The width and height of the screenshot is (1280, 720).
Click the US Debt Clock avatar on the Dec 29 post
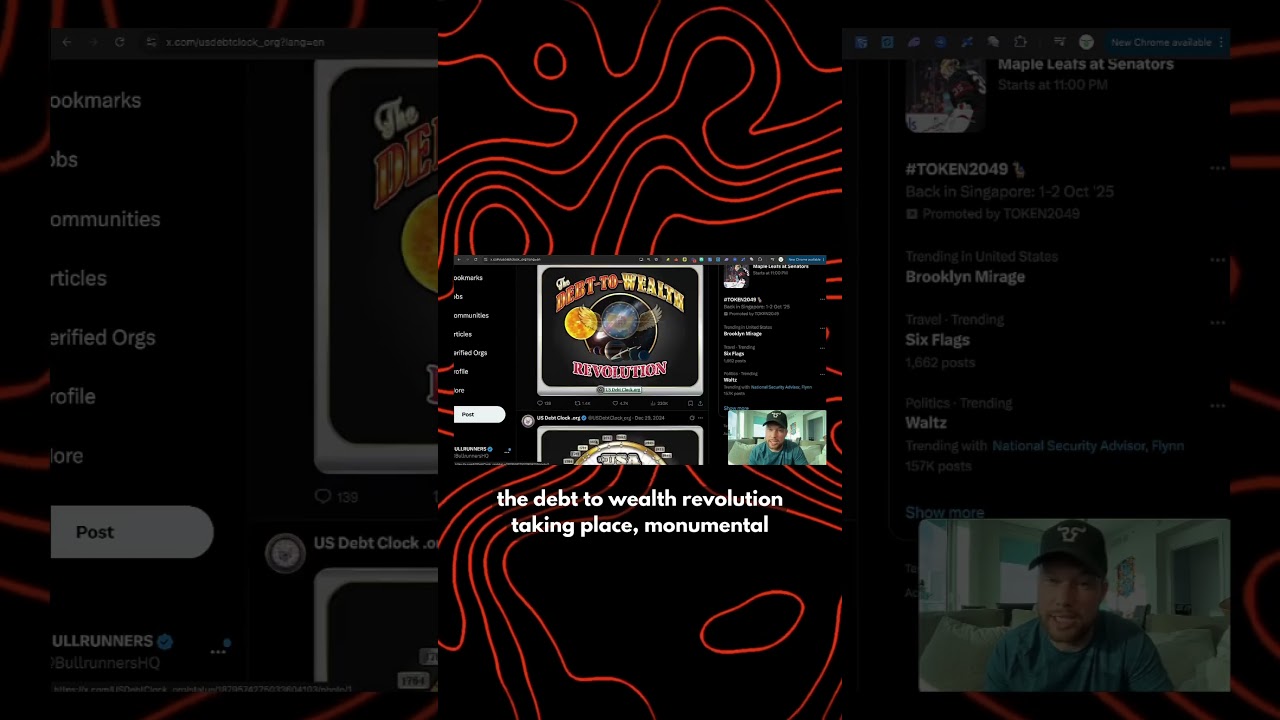(x=528, y=421)
